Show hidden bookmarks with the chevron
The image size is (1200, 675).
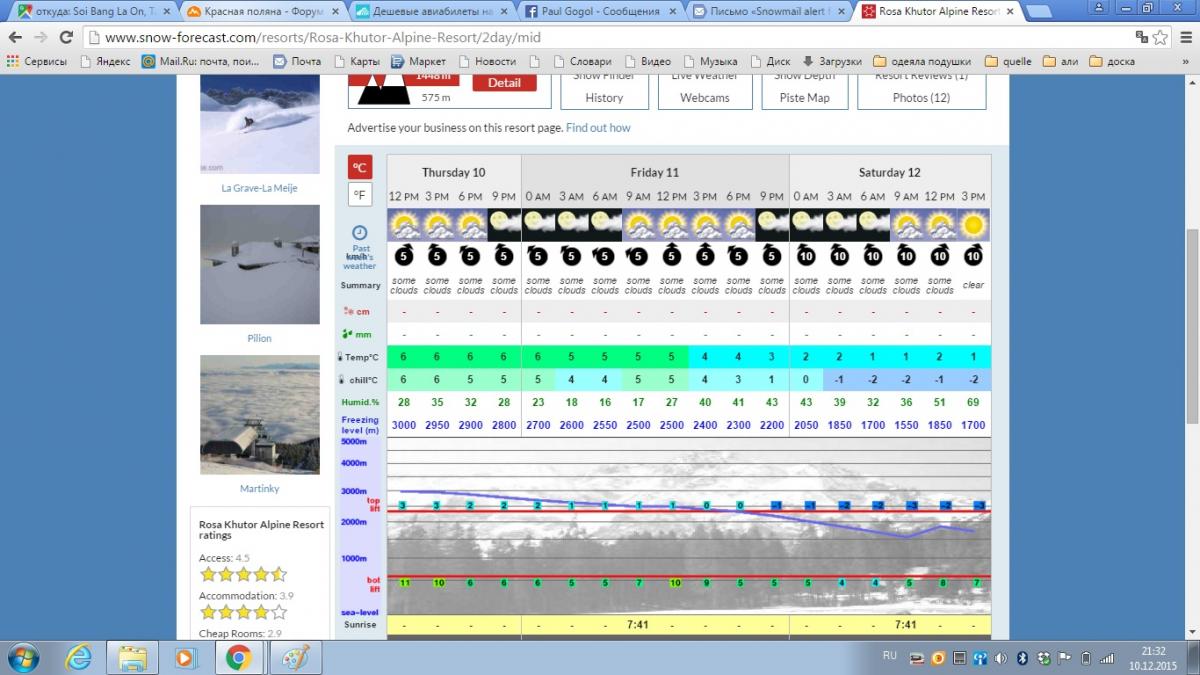point(1187,61)
